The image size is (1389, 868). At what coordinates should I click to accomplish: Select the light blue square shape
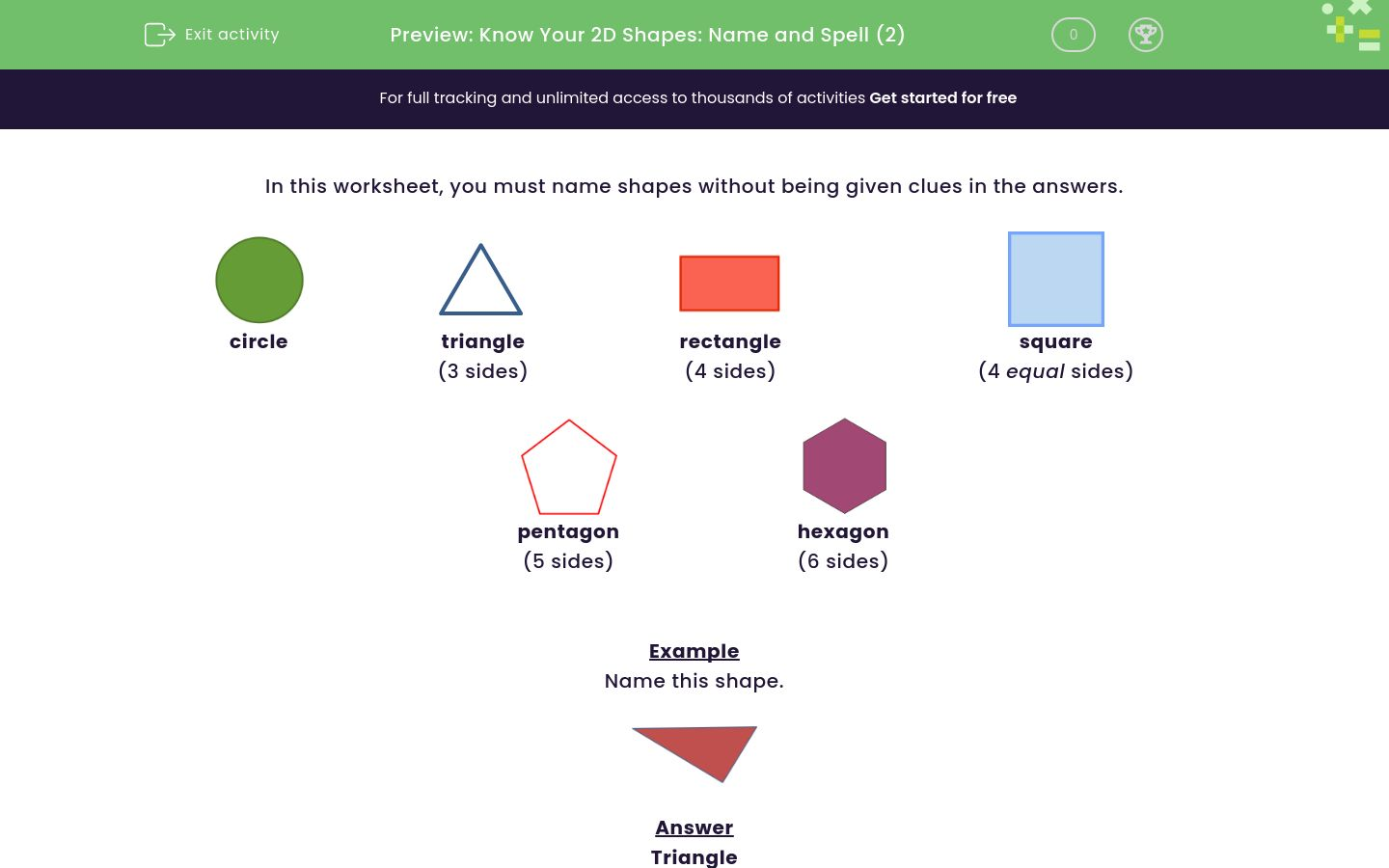tap(1055, 279)
